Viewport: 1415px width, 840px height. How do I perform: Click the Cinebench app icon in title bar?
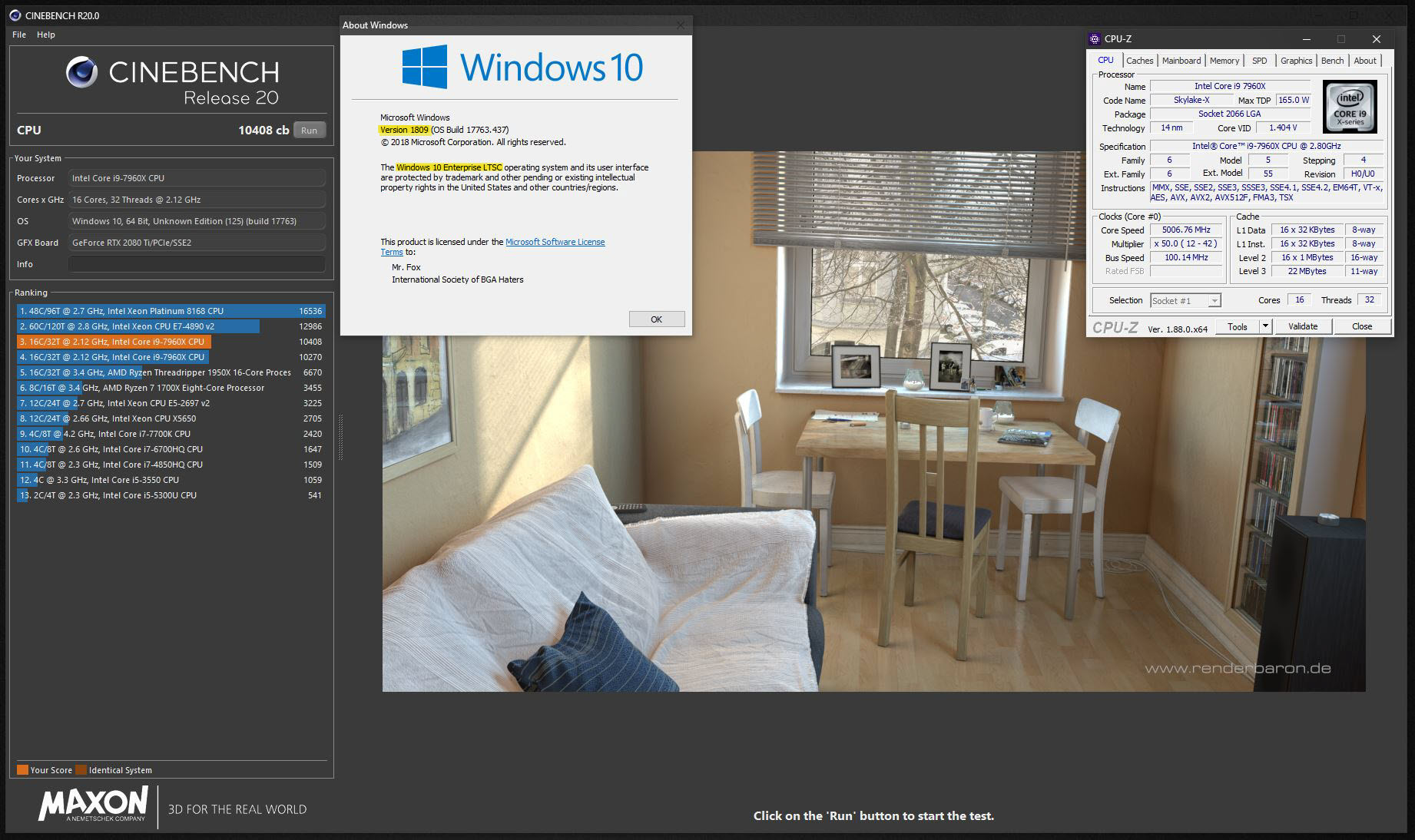pos(15,15)
